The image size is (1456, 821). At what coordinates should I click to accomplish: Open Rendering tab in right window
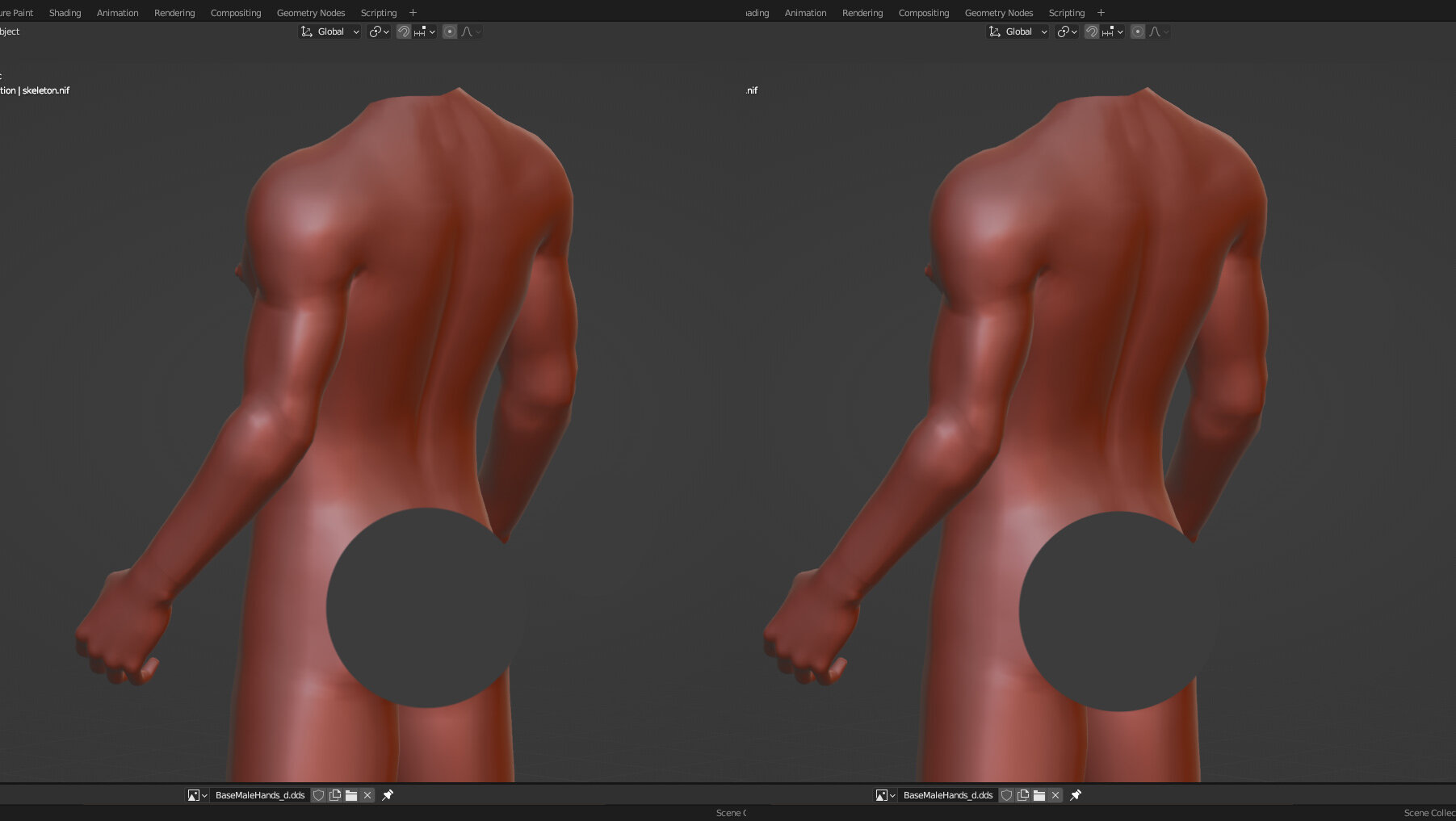coord(862,13)
